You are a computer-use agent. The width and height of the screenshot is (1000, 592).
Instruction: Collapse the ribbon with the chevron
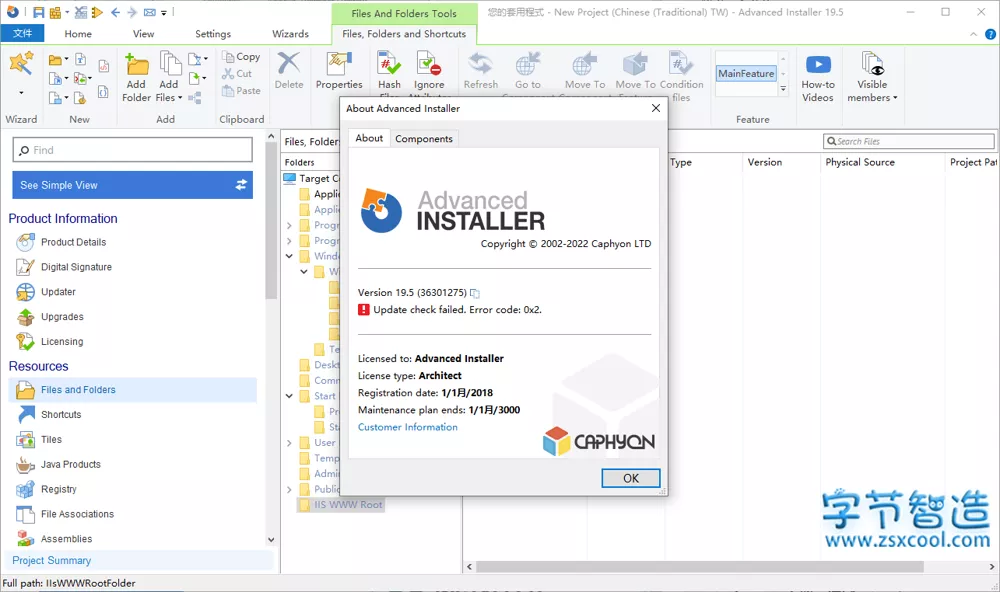(973, 34)
